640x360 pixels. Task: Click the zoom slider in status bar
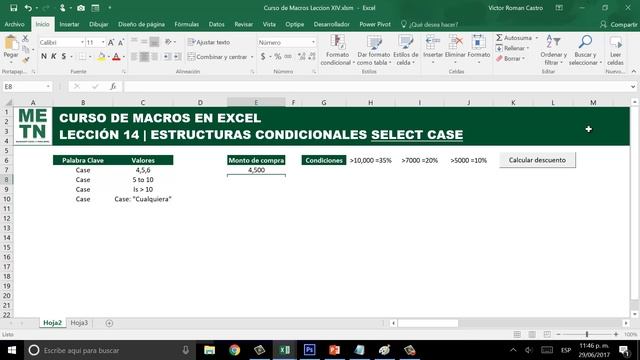(x=587, y=334)
